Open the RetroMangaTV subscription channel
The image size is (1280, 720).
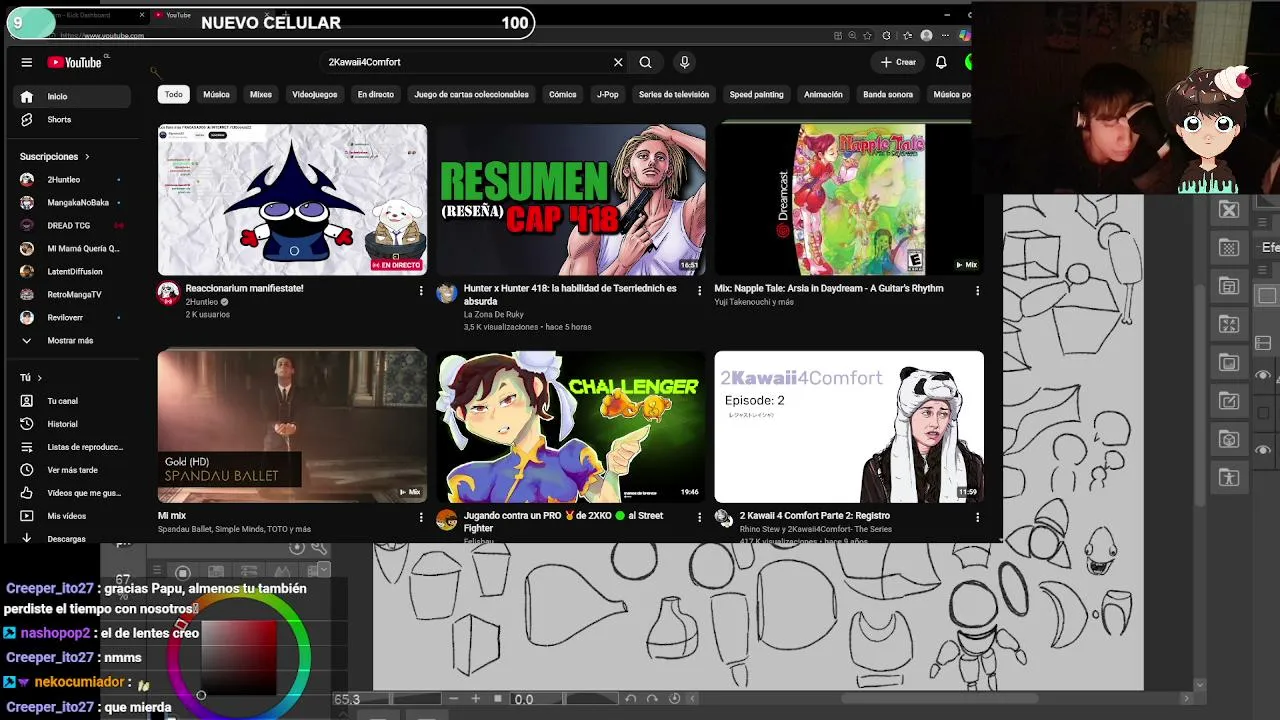(72, 295)
